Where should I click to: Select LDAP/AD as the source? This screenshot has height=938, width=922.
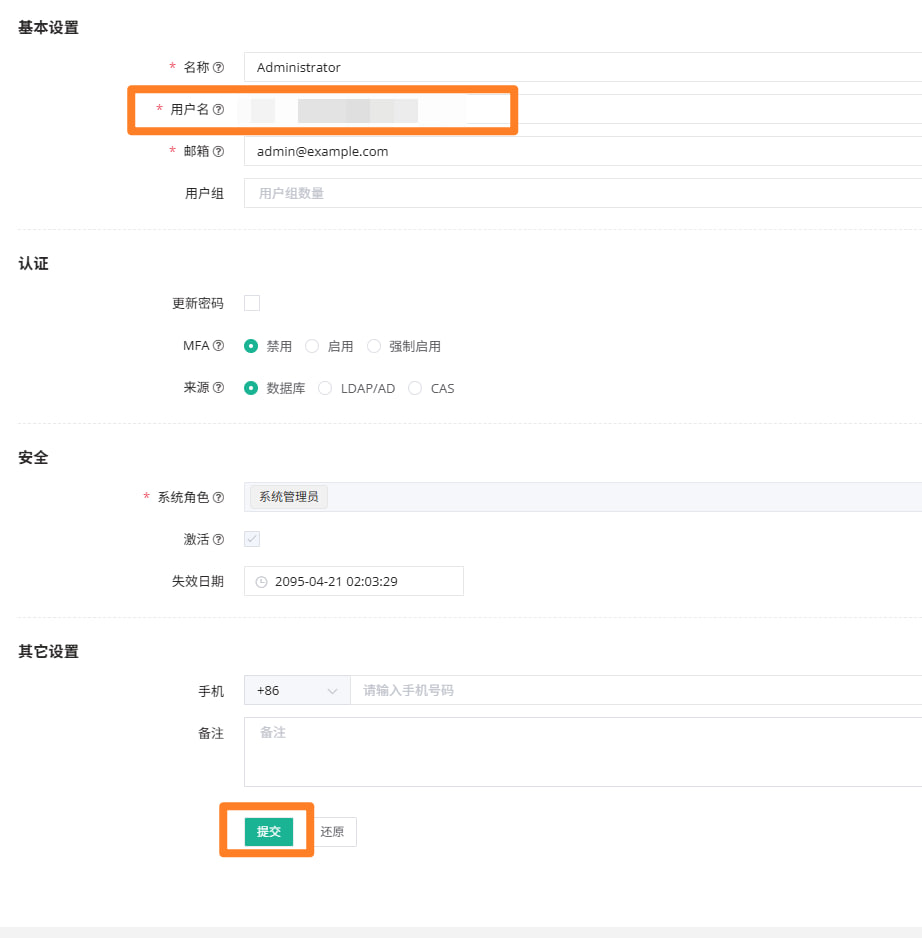pos(325,388)
